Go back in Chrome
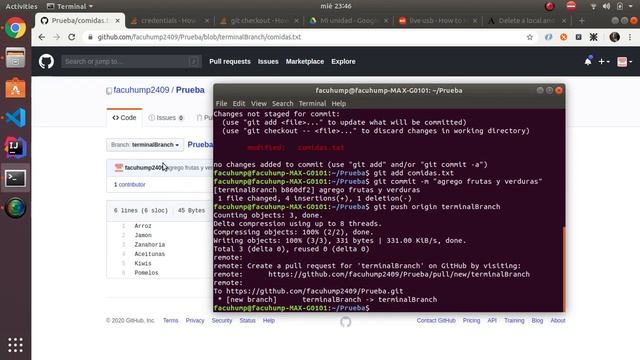The width and height of the screenshot is (640, 360). (42, 37)
